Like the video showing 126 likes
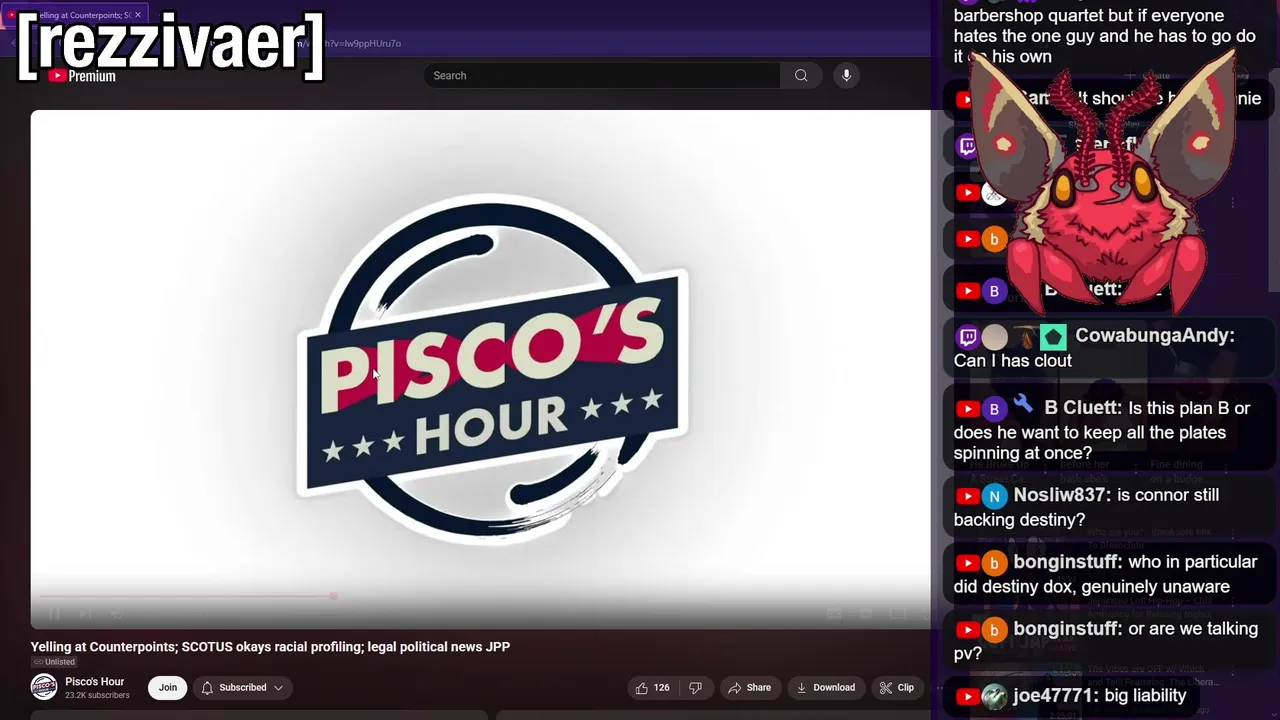Screen dimensions: 1280x720 [652, 687]
